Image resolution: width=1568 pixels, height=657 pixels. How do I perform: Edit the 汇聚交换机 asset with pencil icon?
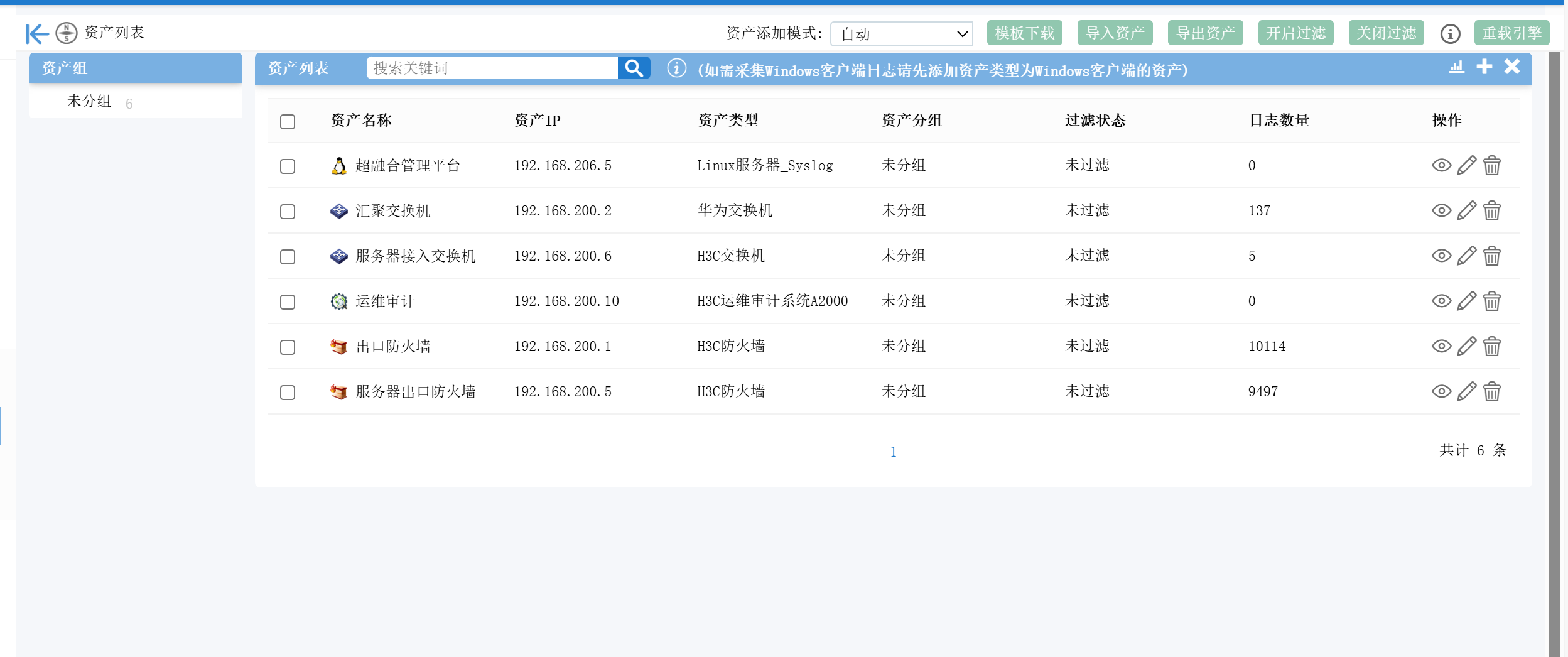tap(1466, 210)
